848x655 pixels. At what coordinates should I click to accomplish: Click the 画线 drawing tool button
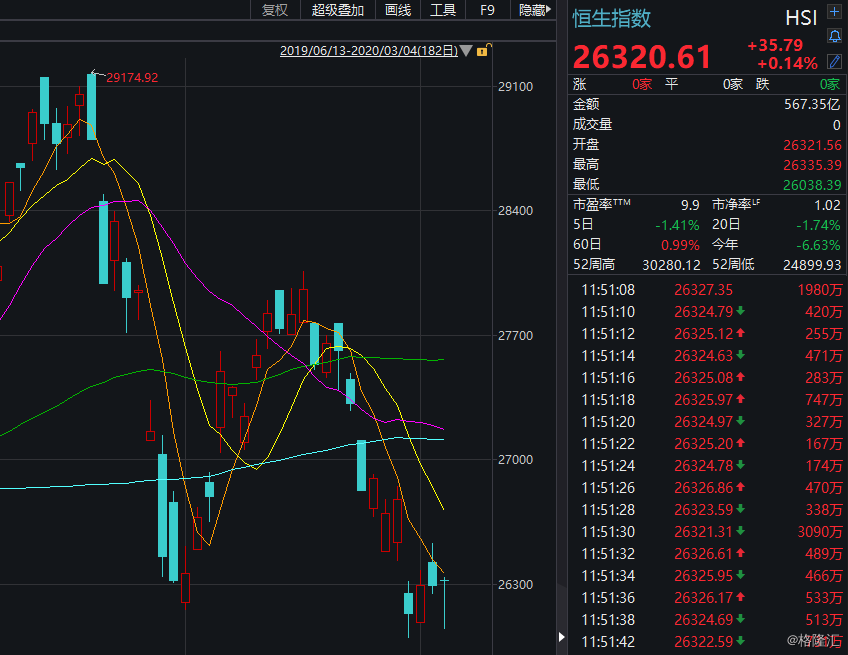point(398,10)
